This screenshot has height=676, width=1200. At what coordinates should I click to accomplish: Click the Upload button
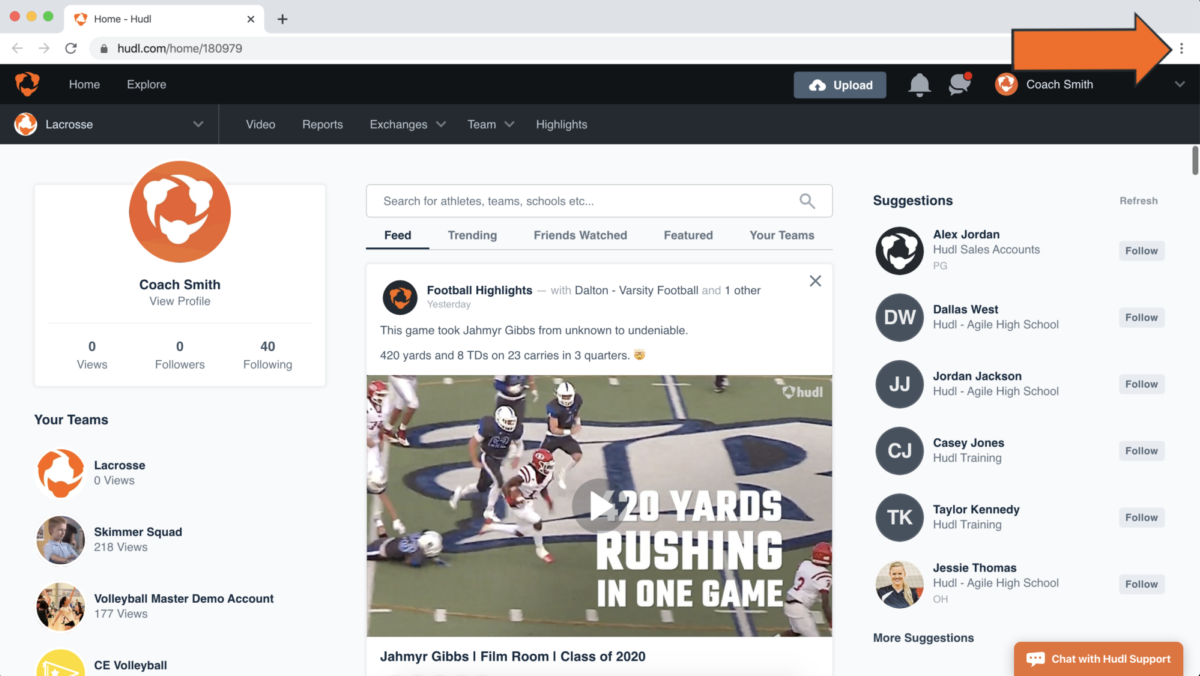(x=840, y=85)
